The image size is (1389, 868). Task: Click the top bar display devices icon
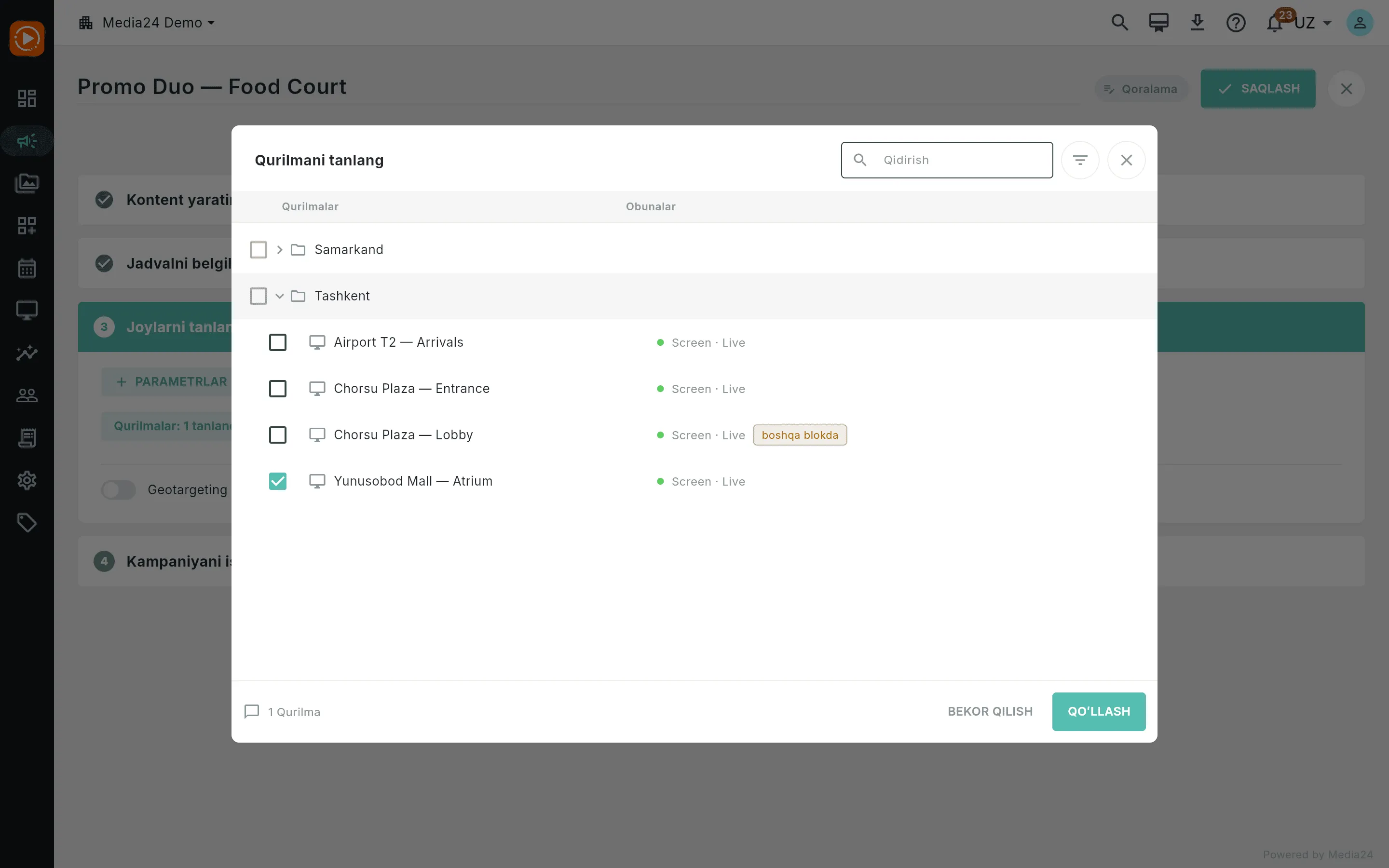coord(1159,22)
